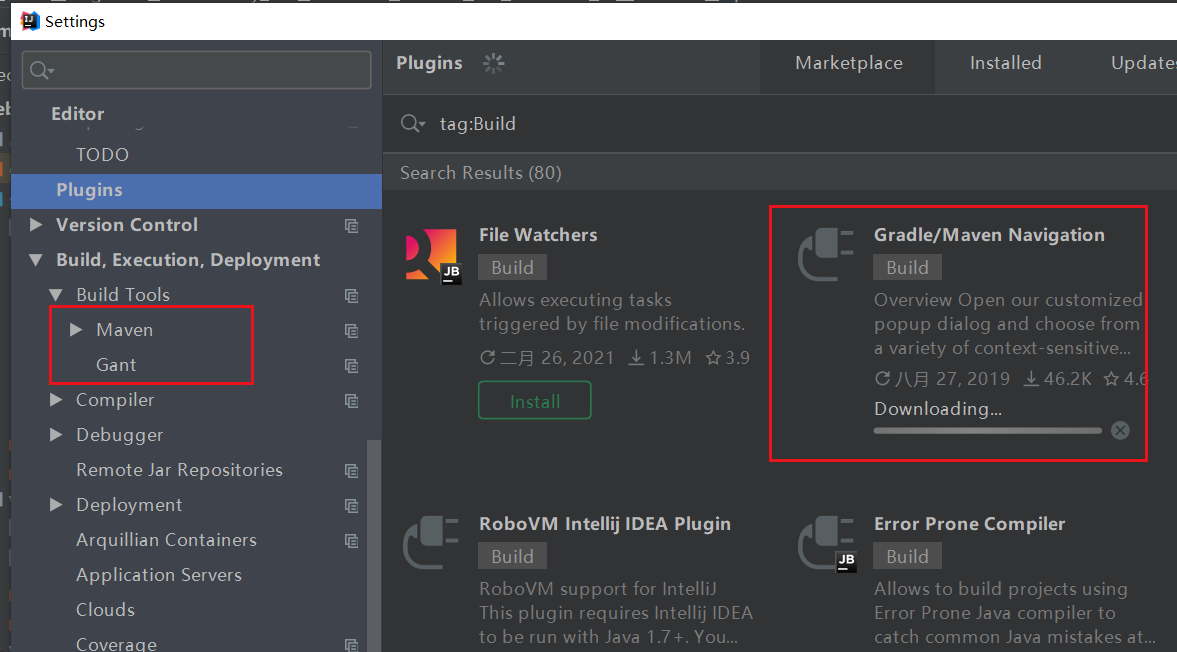The width and height of the screenshot is (1177, 652).
Task: Click Gradle/Maven Navigation download count icon
Action: click(x=1031, y=379)
